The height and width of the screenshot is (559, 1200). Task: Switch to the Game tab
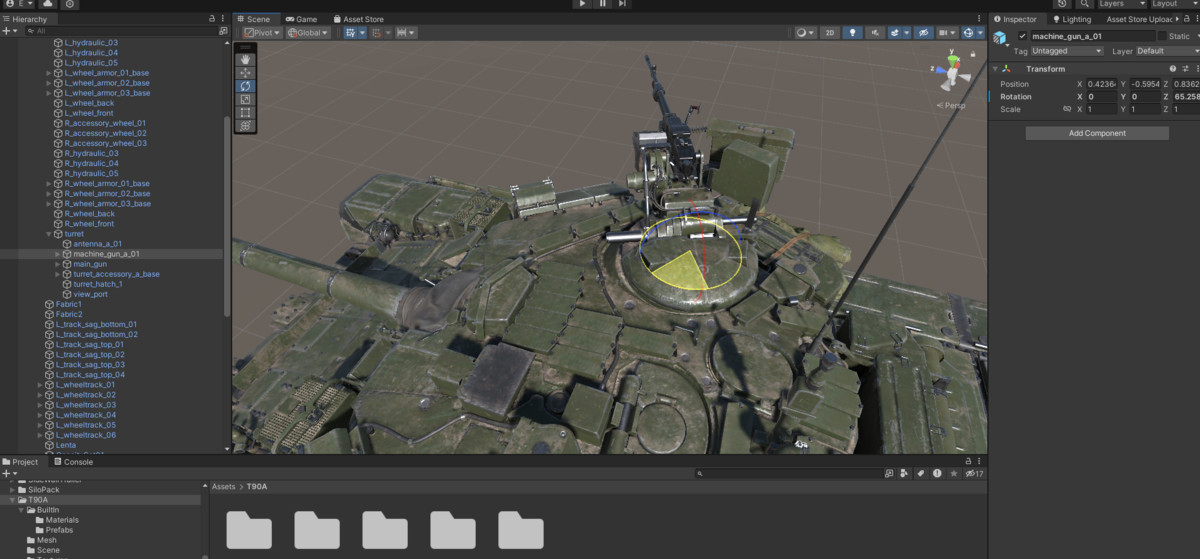pos(301,19)
